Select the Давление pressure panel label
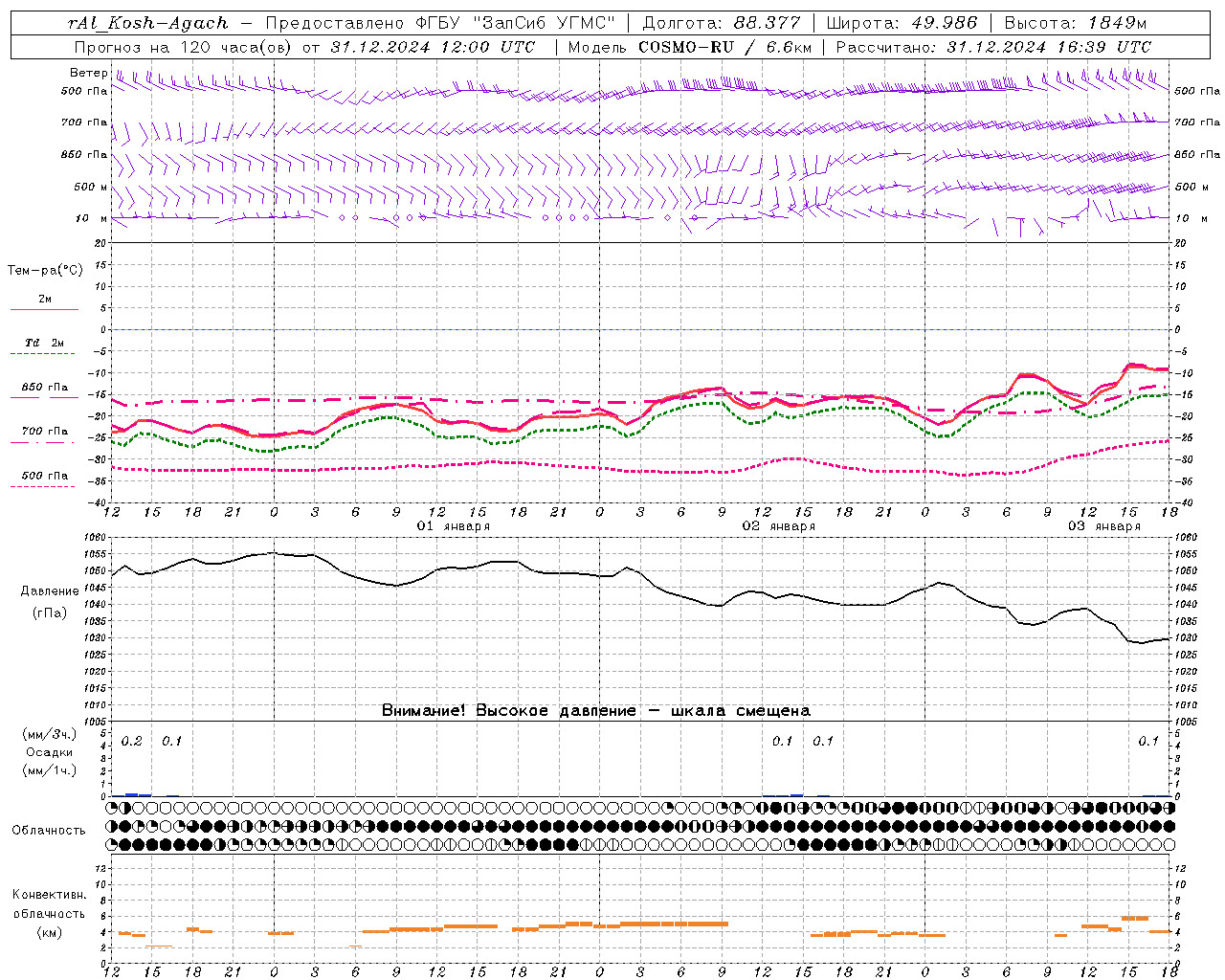1225x980 pixels. (x=50, y=591)
